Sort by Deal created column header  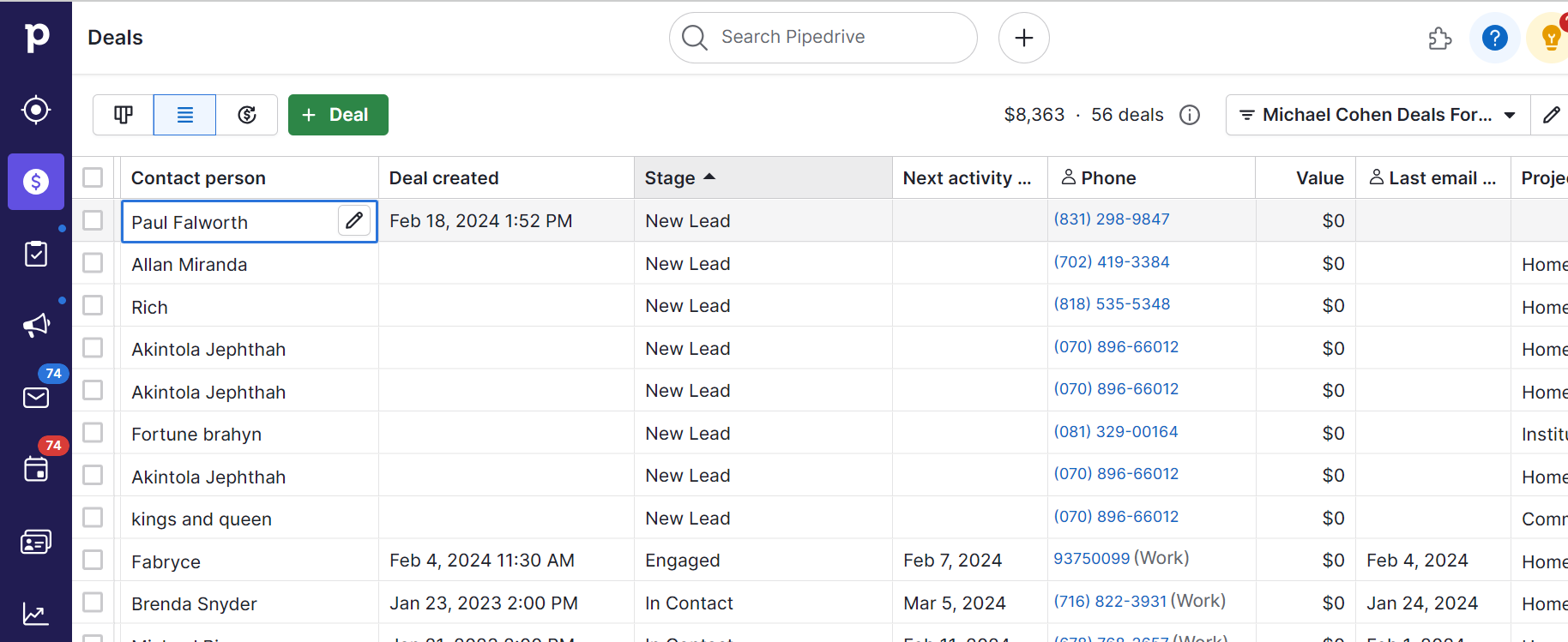(506, 177)
